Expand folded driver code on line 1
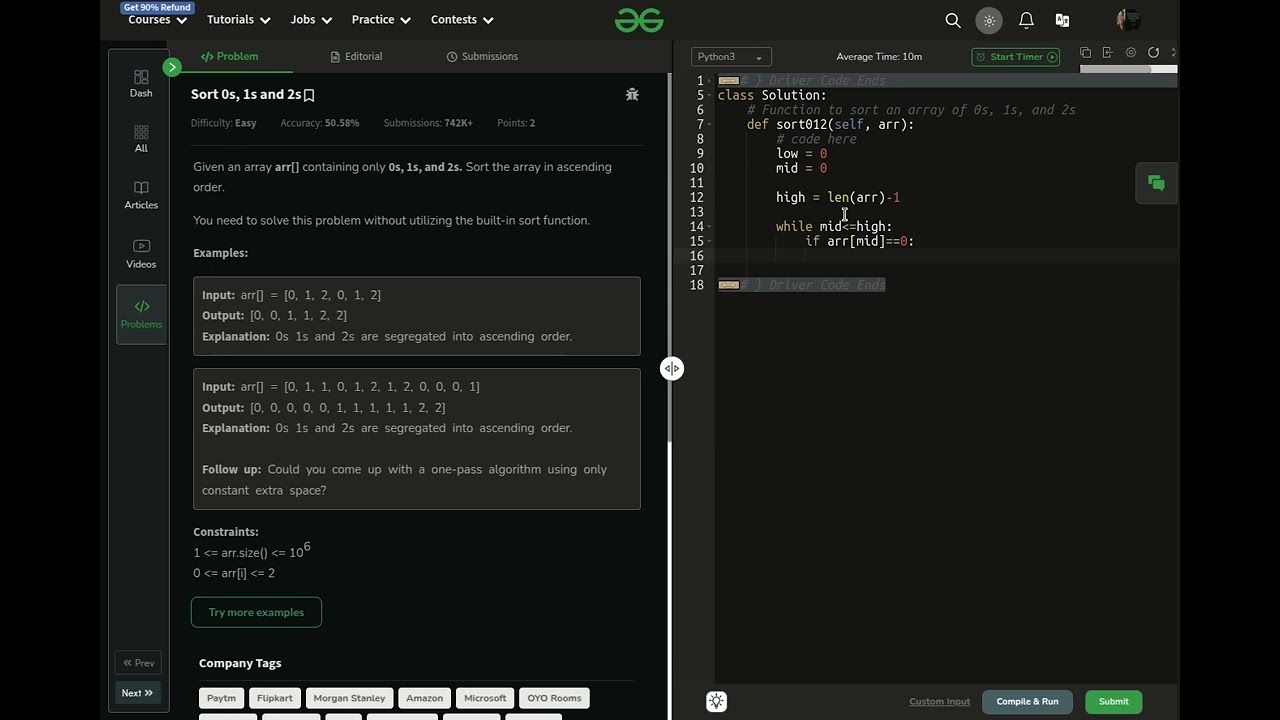 [x=728, y=80]
